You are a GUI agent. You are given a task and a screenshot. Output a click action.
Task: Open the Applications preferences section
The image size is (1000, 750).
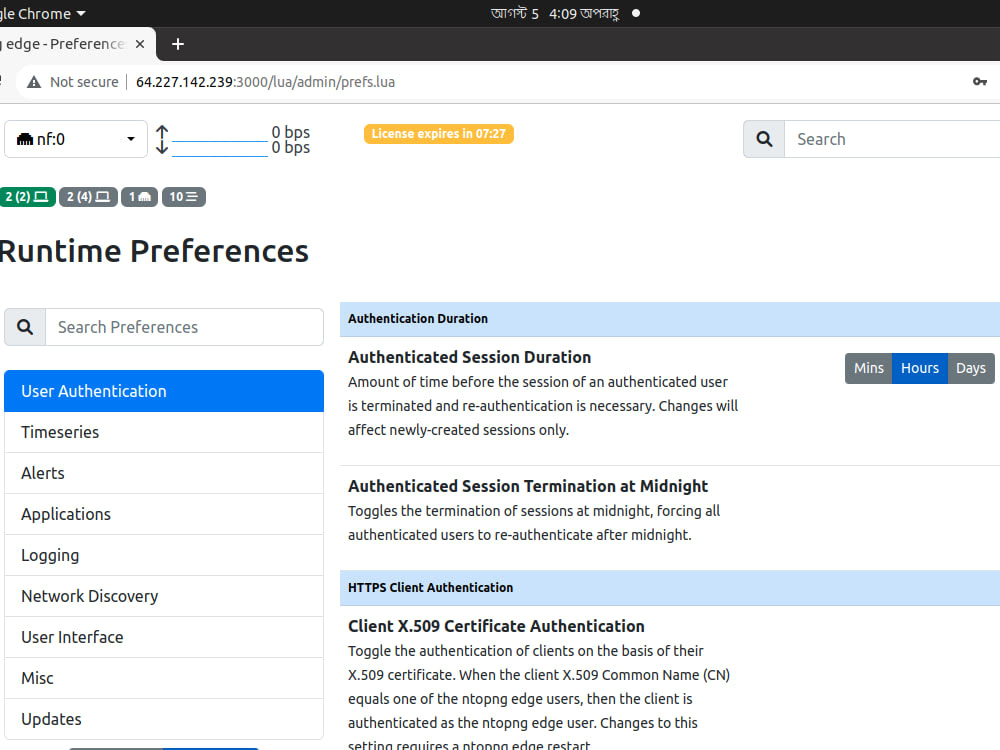[164, 514]
